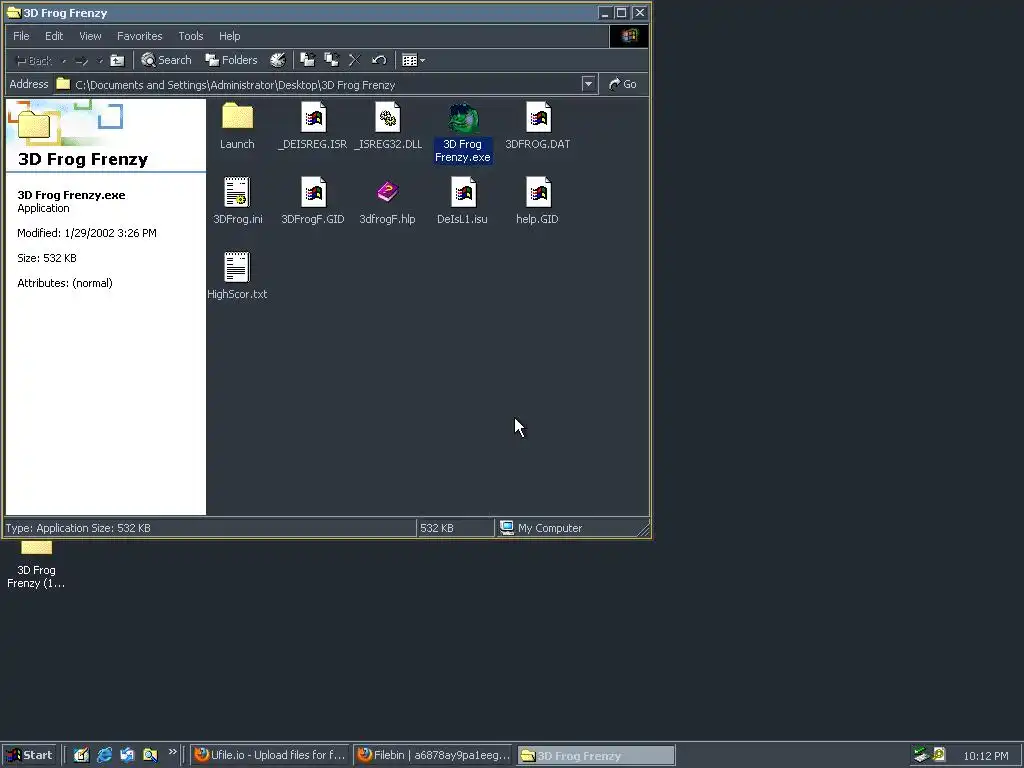Switch to Ufile.io taskbar window
This screenshot has width=1024, height=768.
[x=270, y=755]
